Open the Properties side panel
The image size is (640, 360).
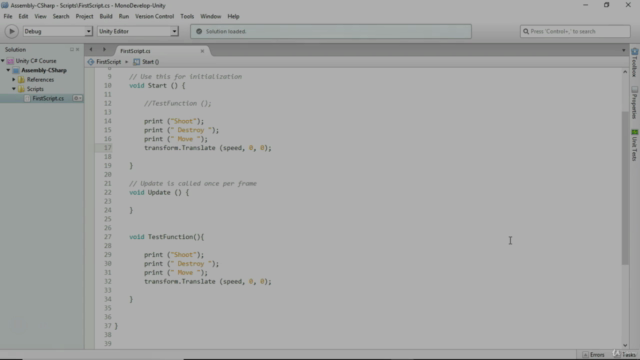point(635,102)
